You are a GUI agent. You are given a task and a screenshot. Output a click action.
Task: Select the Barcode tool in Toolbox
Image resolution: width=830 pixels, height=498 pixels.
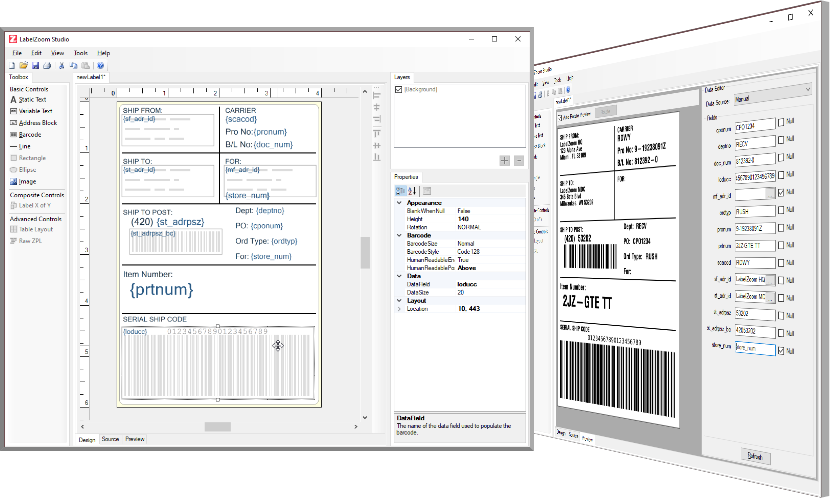tap(25, 134)
